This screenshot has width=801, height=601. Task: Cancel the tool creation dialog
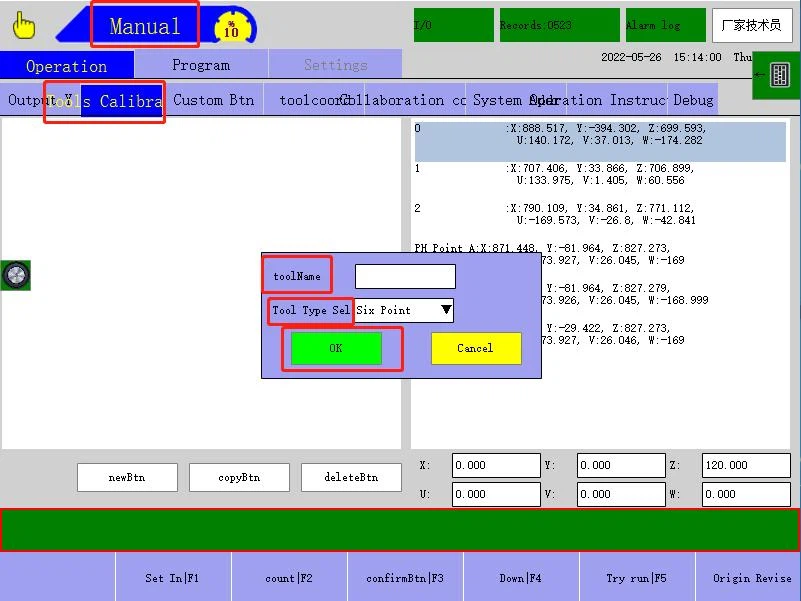point(475,348)
